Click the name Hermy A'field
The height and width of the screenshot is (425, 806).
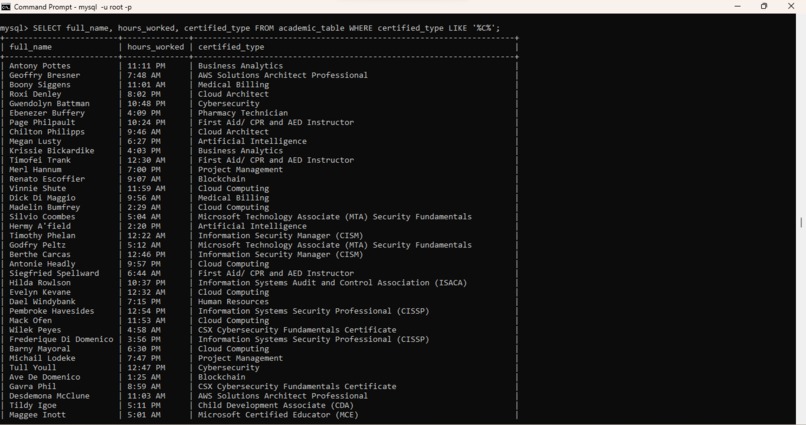click(40, 226)
